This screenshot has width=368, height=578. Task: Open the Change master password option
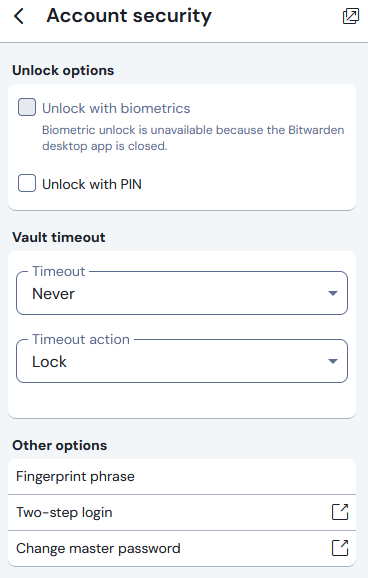pos(182,549)
